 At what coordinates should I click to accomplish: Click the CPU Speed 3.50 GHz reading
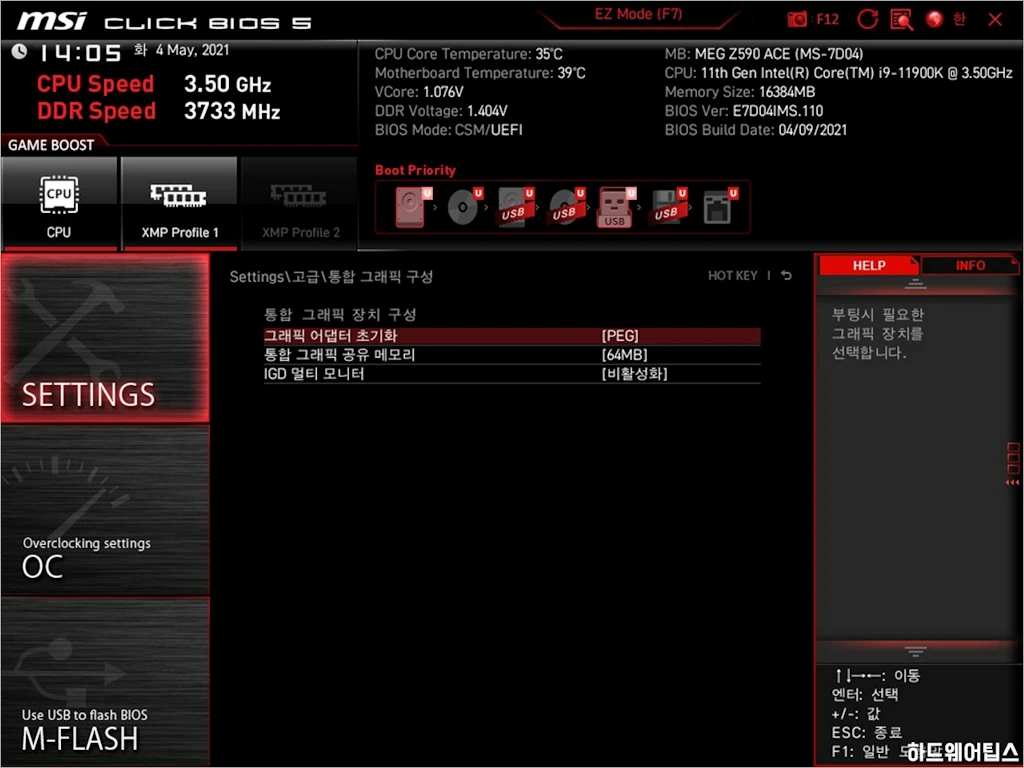[x=154, y=84]
